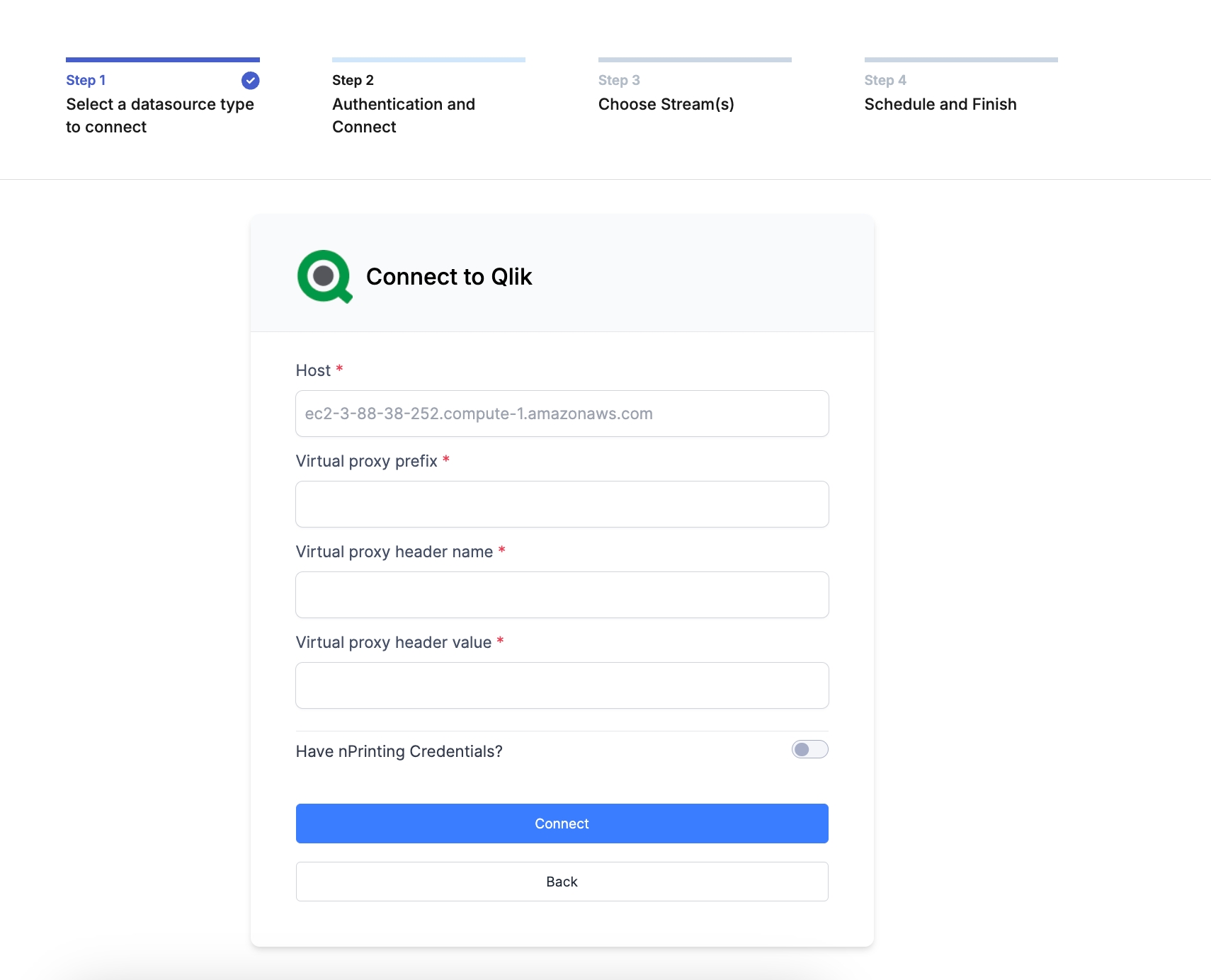This screenshot has width=1211, height=980.
Task: Click the dark blue progress bar above Step 1
Action: click(x=162, y=59)
